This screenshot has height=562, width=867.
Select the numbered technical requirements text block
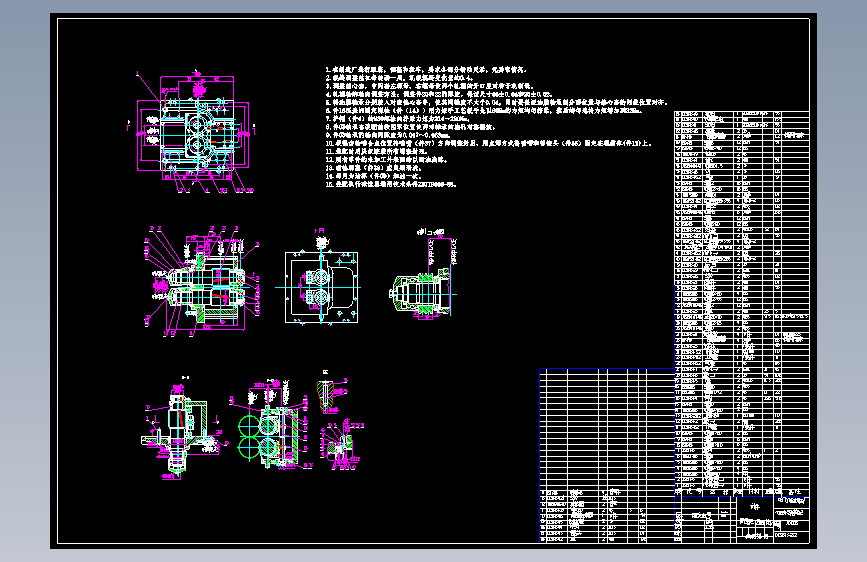497,127
